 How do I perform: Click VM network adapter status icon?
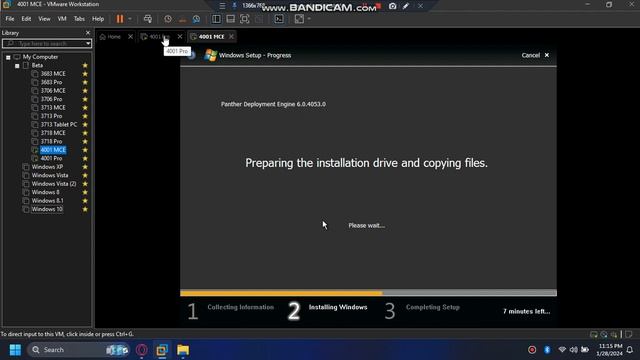(614, 334)
